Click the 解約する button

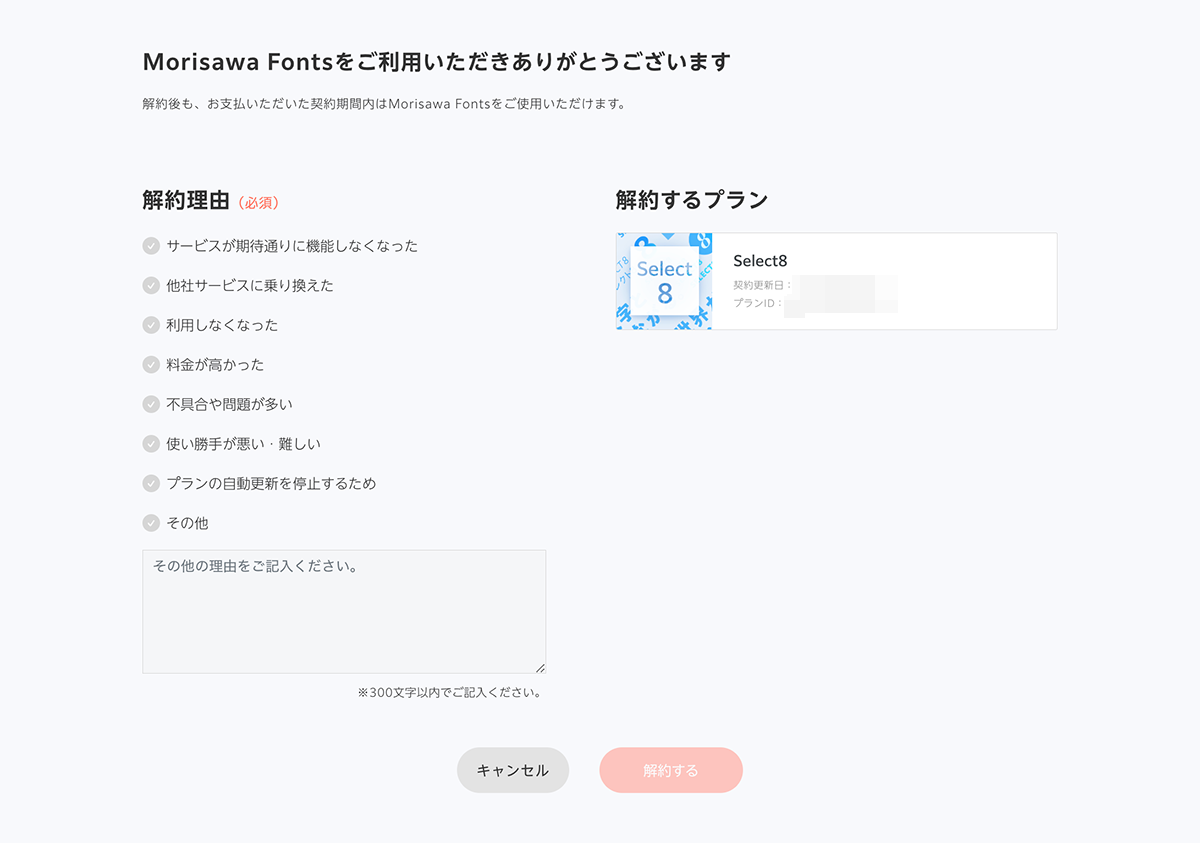670,770
